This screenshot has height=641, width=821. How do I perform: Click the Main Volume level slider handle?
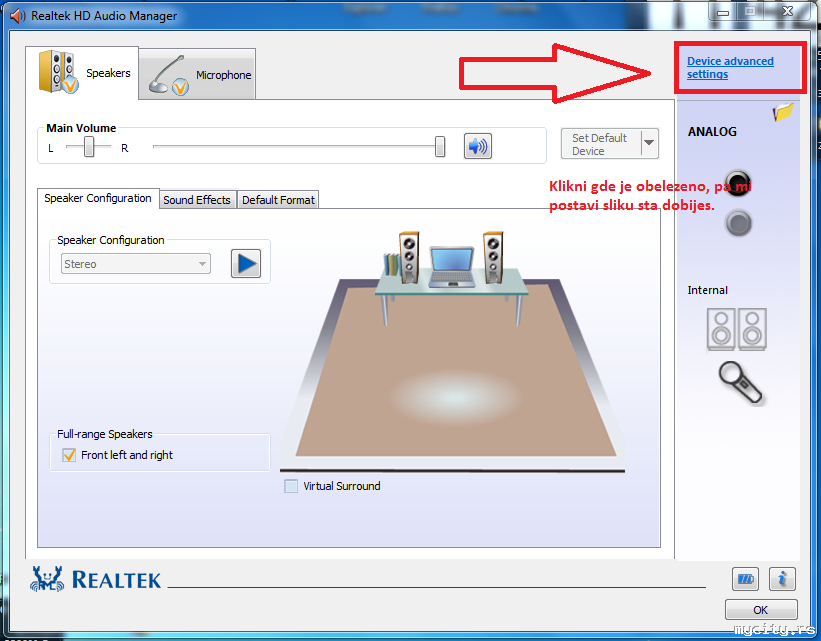point(440,147)
